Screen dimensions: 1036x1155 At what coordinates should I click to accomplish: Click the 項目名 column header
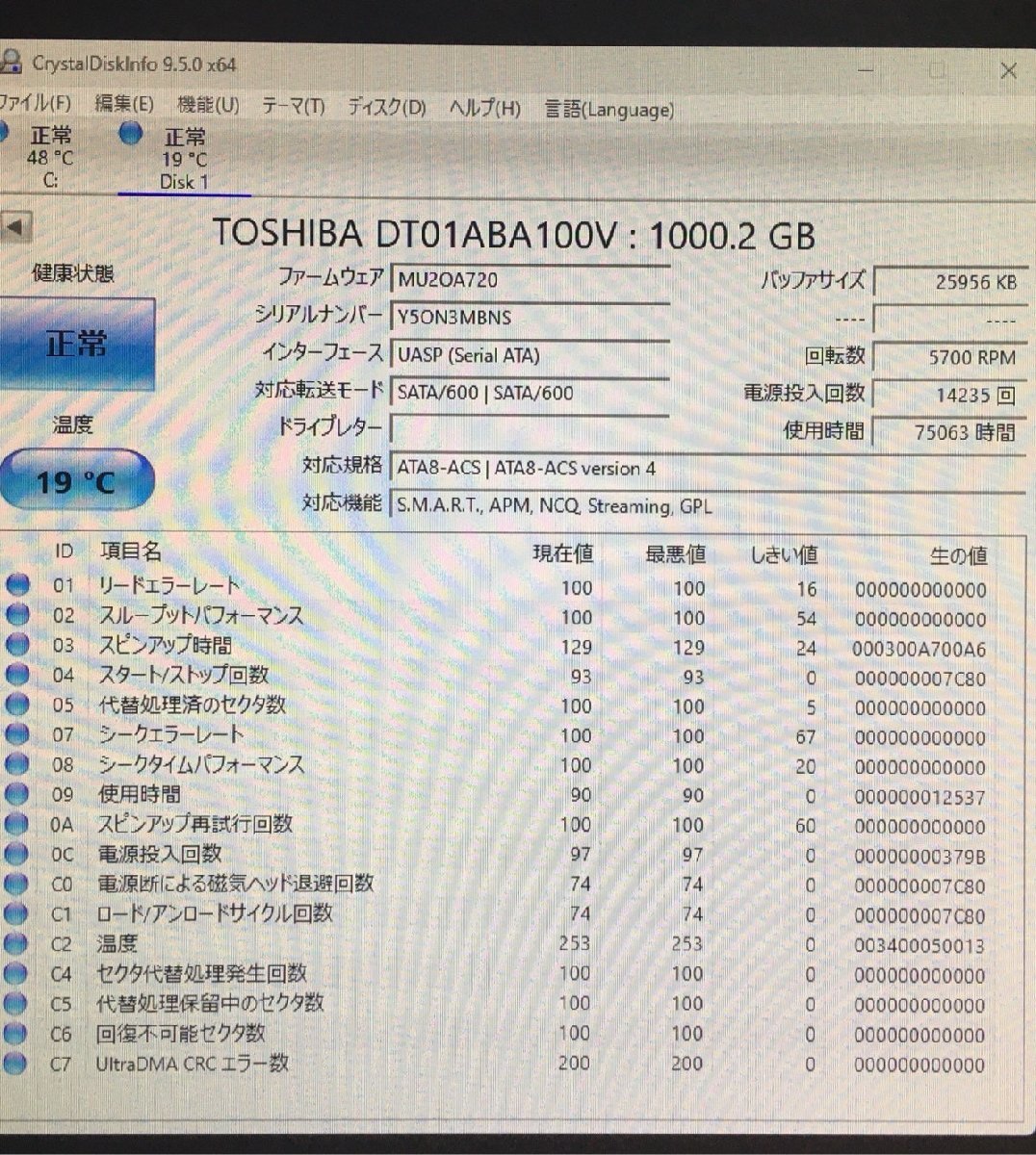(x=131, y=551)
